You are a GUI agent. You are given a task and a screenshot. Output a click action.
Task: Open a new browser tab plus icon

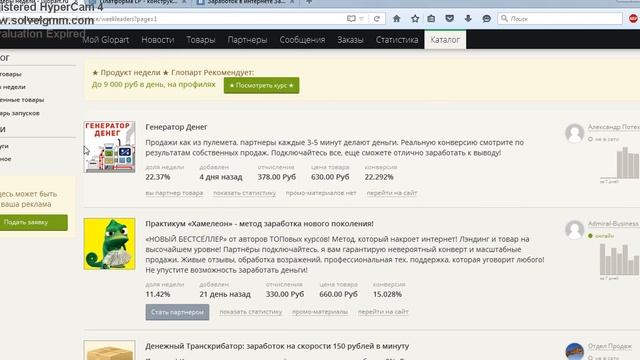(x=309, y=2)
